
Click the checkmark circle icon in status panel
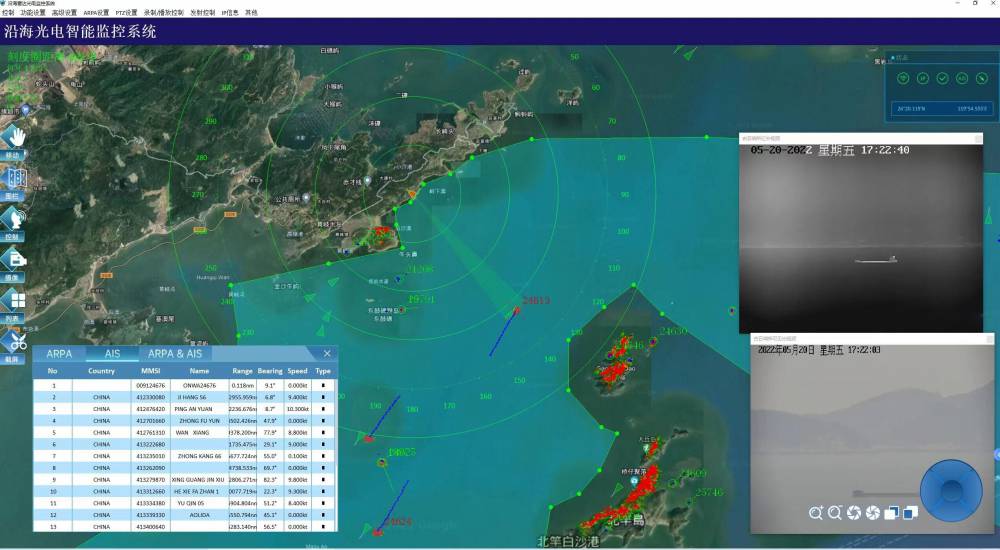942,78
